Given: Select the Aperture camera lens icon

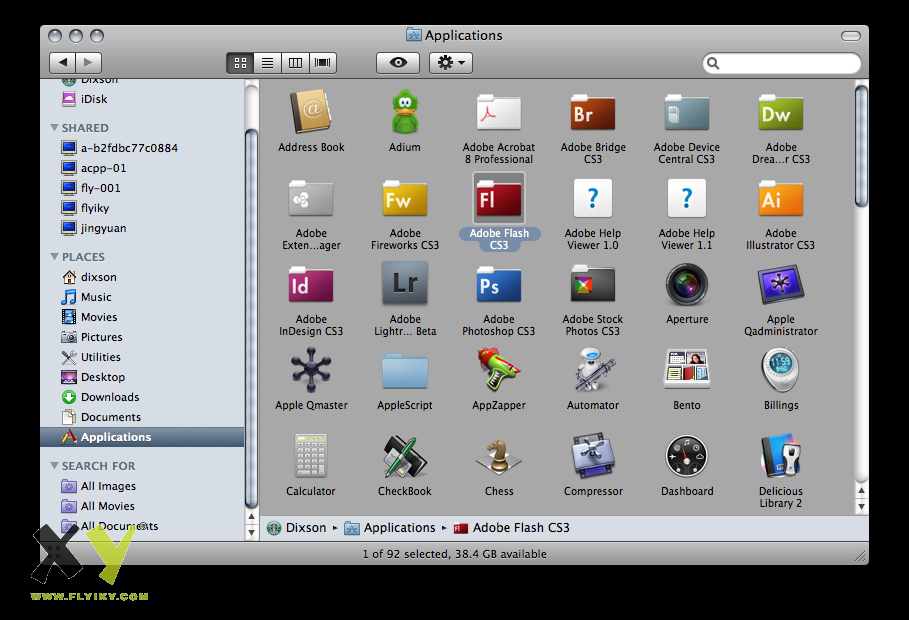Looking at the screenshot, I should click(x=686, y=284).
